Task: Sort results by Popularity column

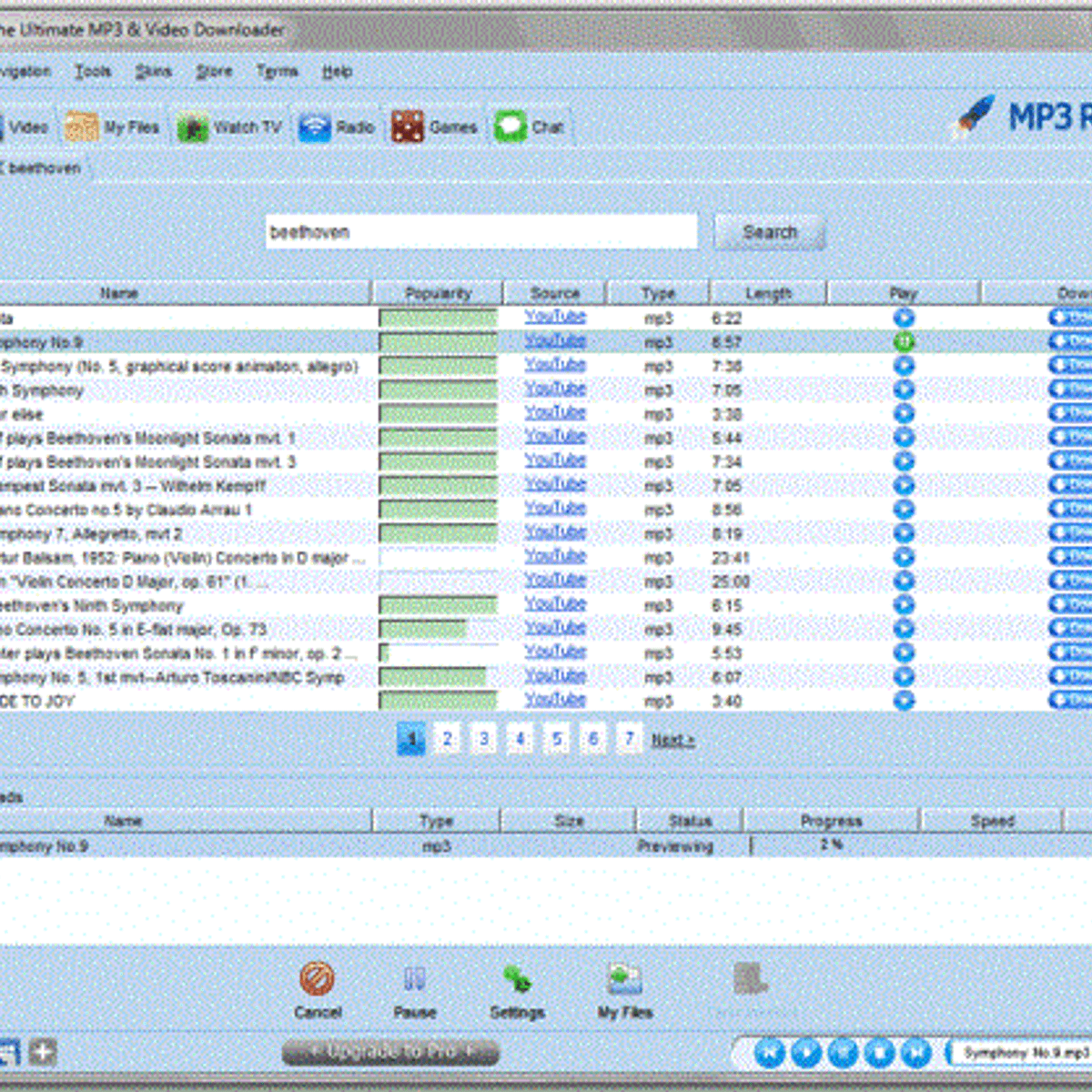Action: 438,293
